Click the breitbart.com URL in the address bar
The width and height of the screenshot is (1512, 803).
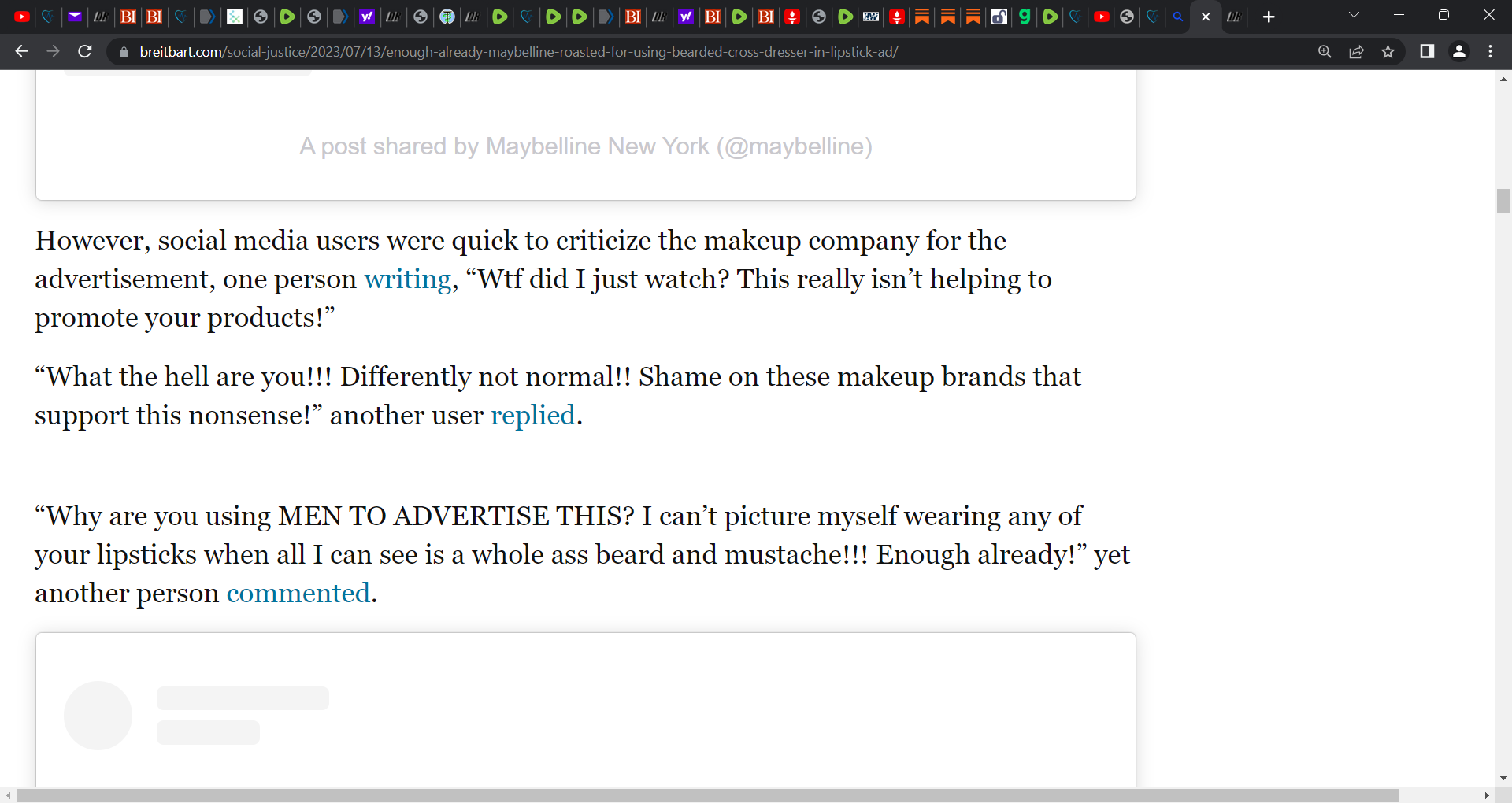519,52
